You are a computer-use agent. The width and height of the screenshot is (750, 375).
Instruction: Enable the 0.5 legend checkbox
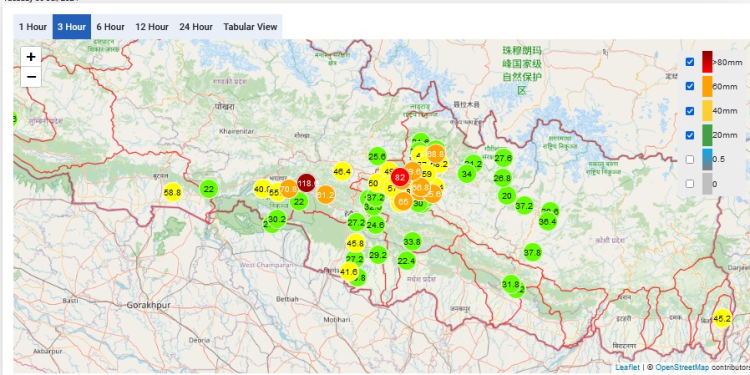pos(690,160)
